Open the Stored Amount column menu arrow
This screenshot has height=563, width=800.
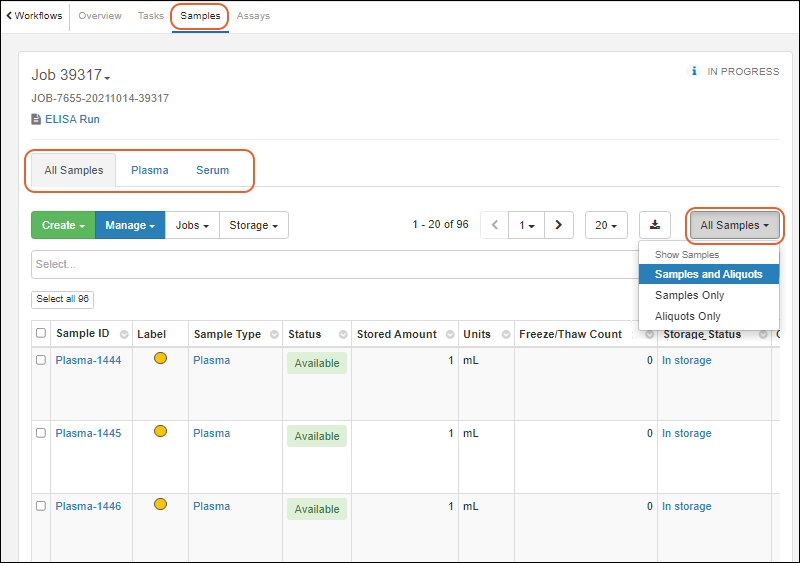pyautogui.click(x=448, y=335)
